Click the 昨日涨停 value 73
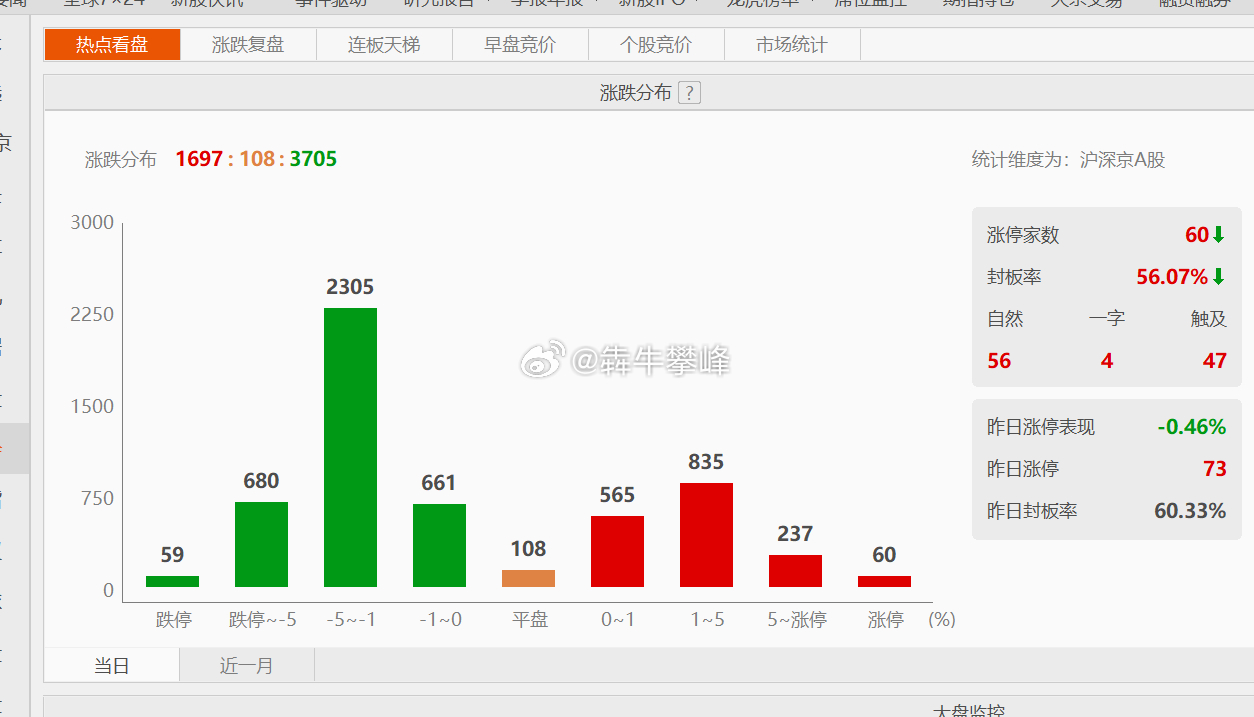1254x717 pixels. (x=1214, y=469)
